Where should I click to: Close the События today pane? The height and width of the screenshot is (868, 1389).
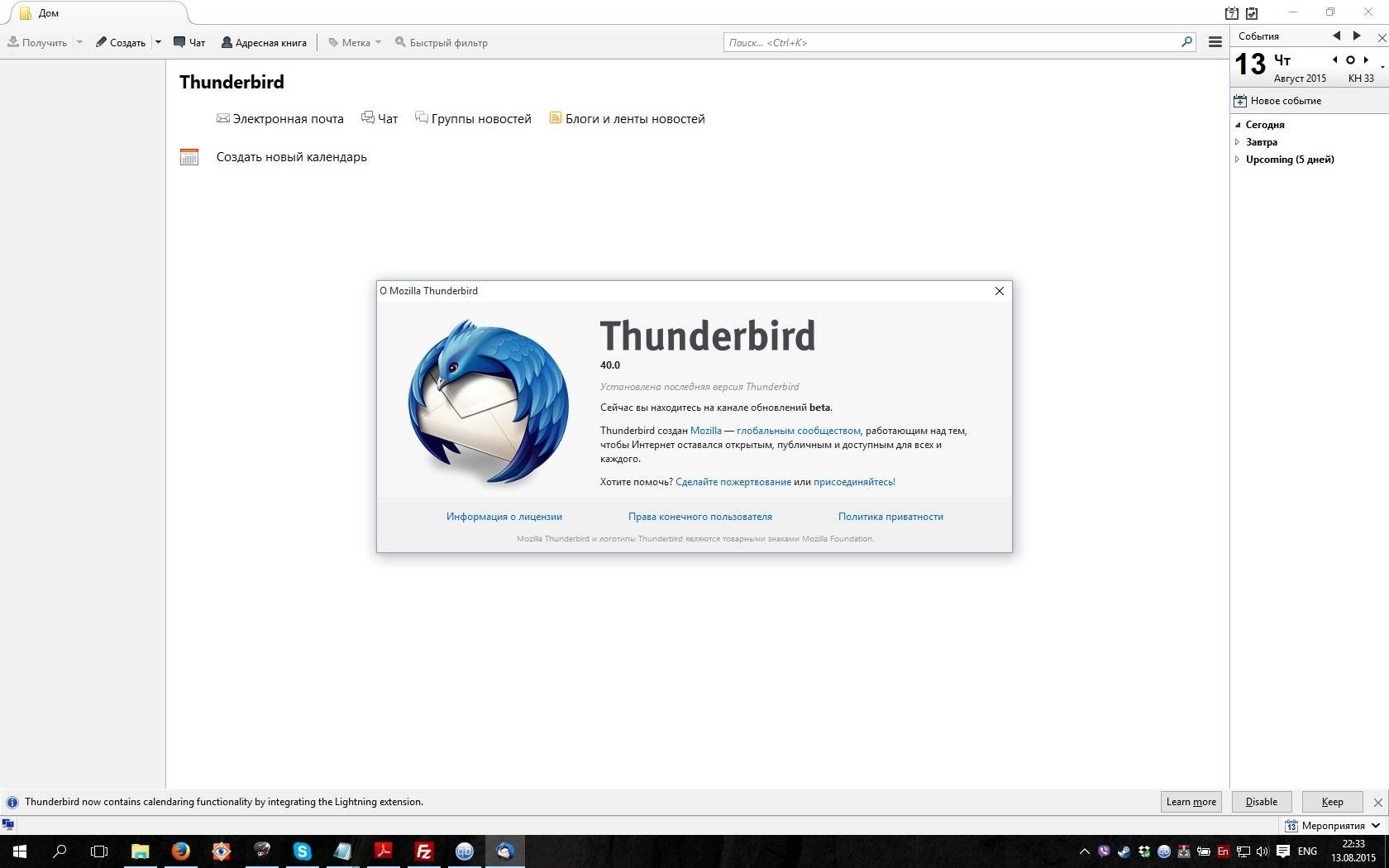[x=1381, y=37]
